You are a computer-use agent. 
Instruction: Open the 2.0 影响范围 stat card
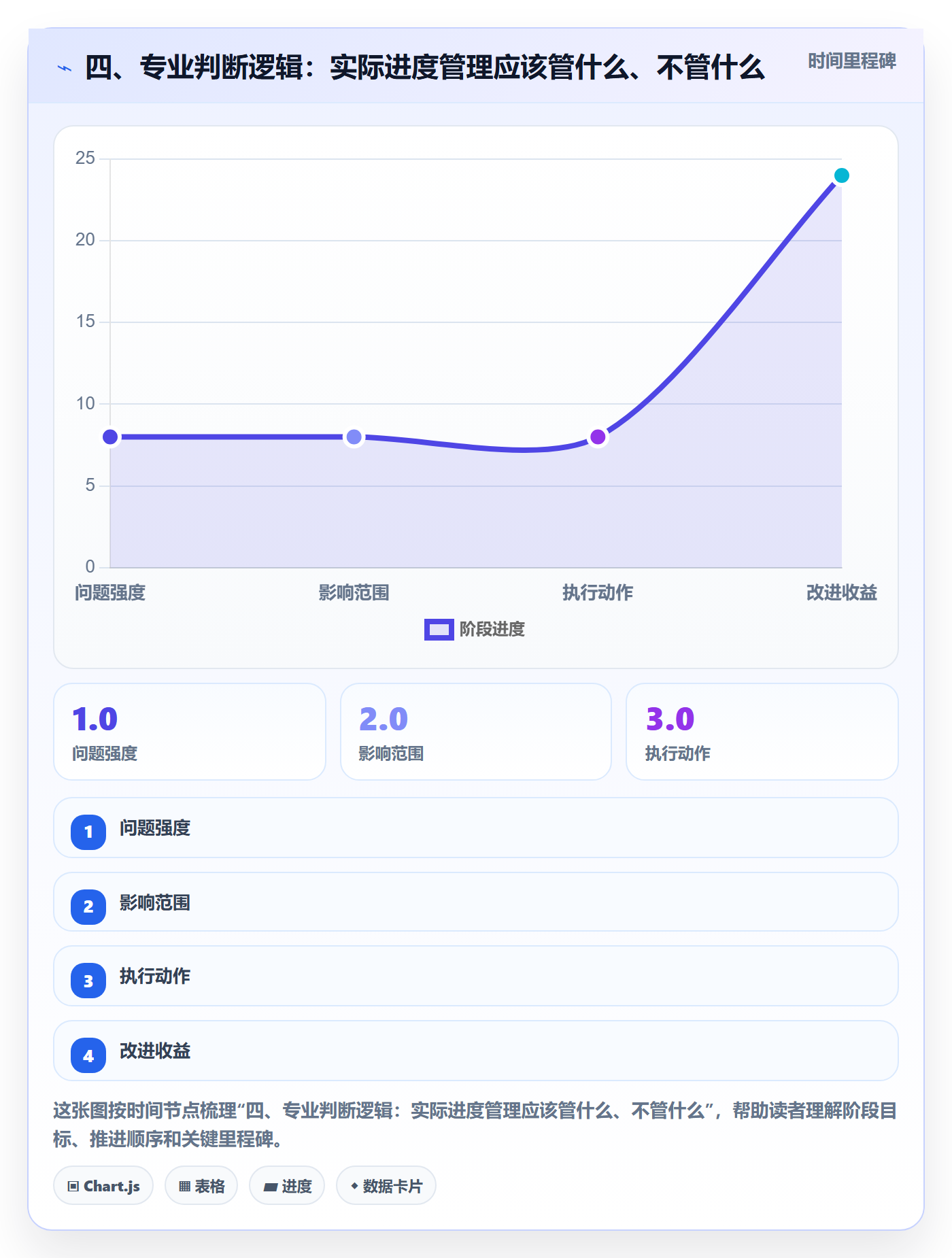(476, 732)
